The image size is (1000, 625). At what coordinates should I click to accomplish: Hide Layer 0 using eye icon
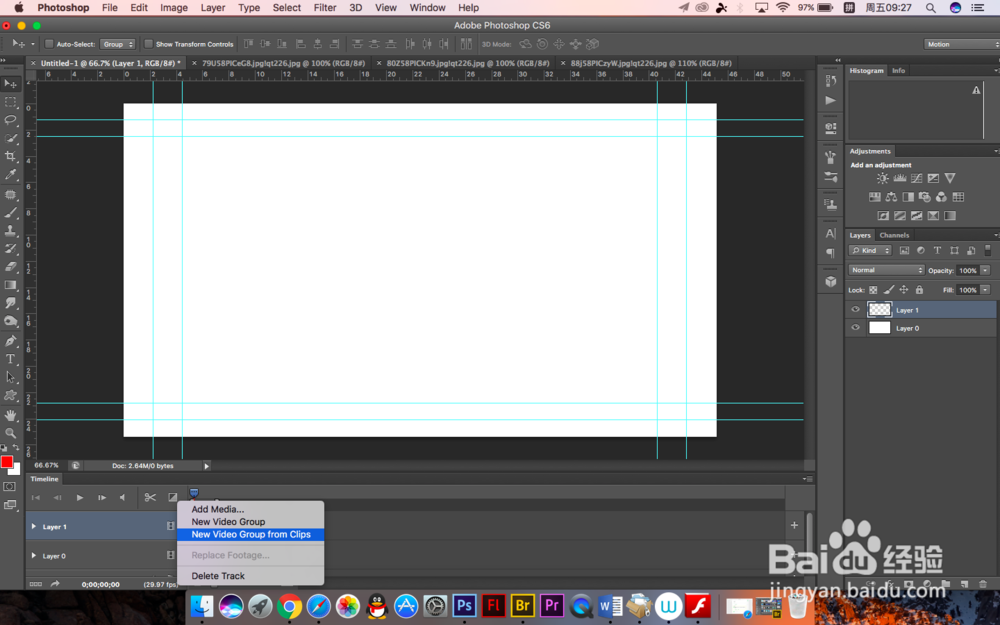click(855, 328)
